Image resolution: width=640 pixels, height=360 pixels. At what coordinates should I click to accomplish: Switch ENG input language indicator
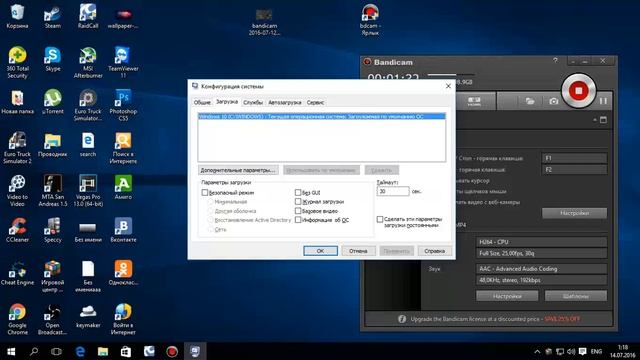[596, 351]
